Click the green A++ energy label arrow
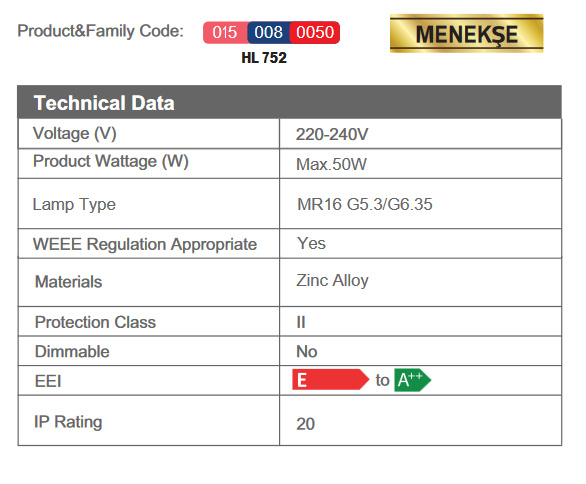The height and width of the screenshot is (484, 586). 413,380
